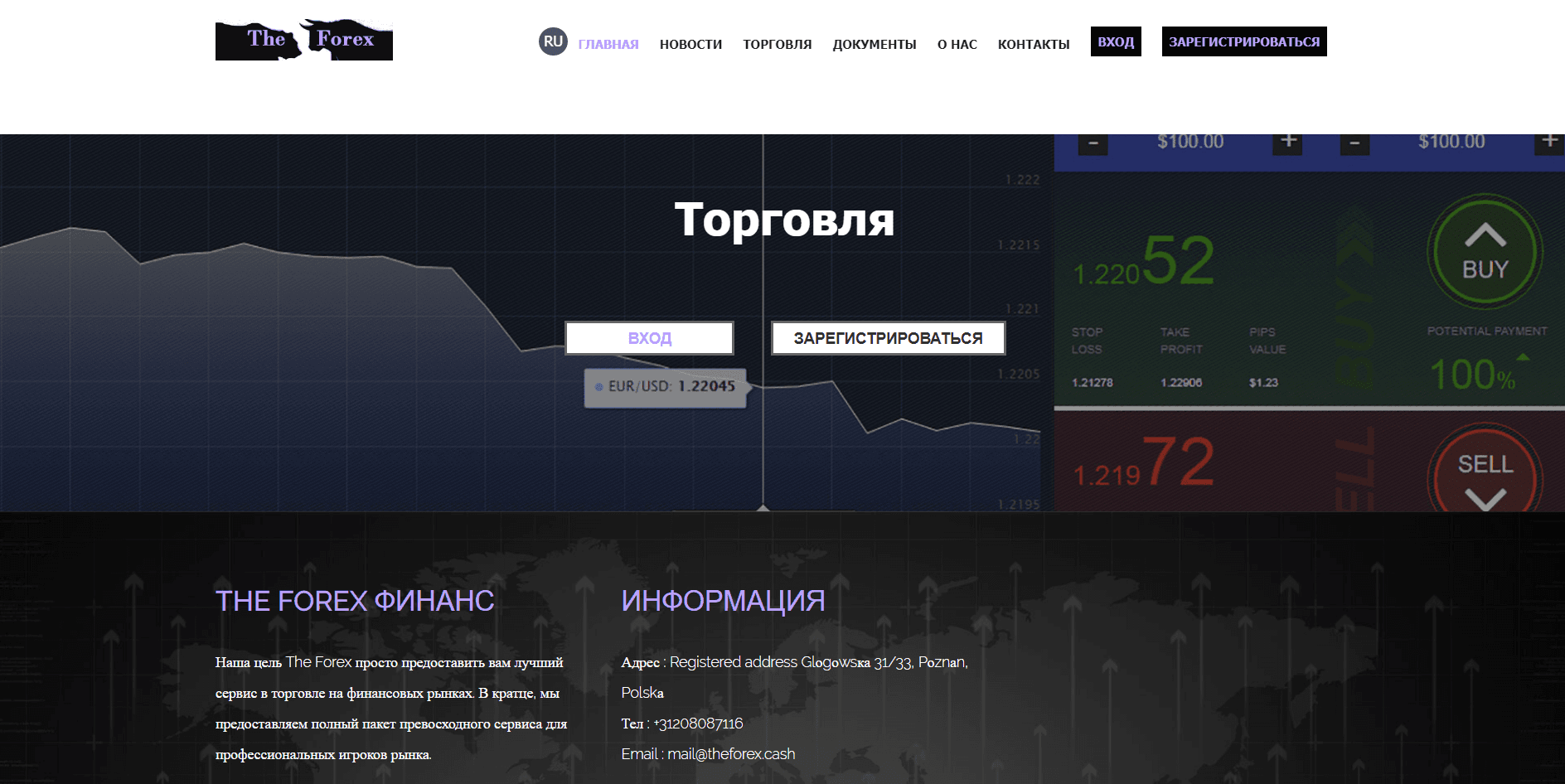Image resolution: width=1565 pixels, height=784 pixels.
Task: Click the mail@theforex.cash email link
Action: 732,753
